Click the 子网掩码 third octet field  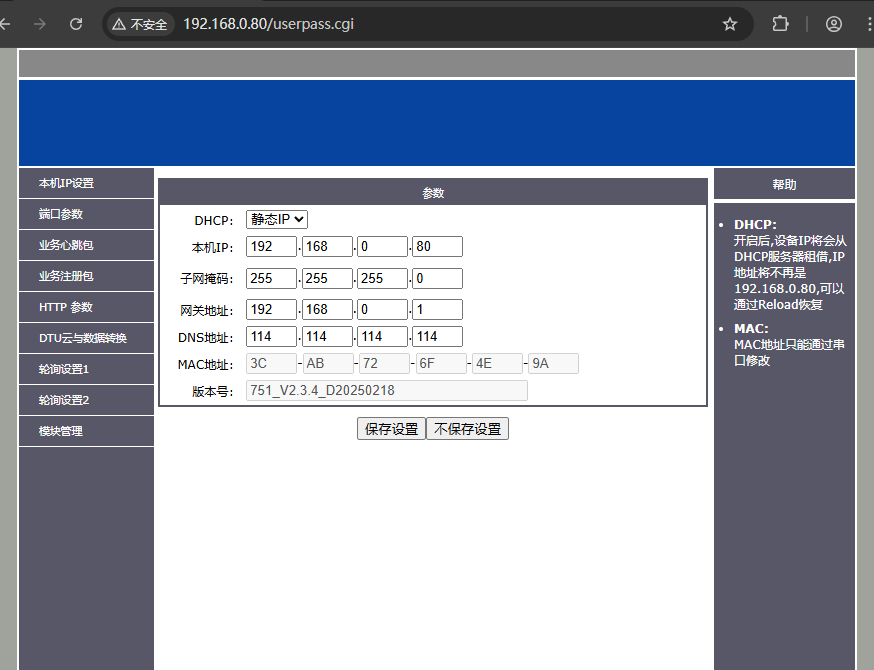coord(382,278)
